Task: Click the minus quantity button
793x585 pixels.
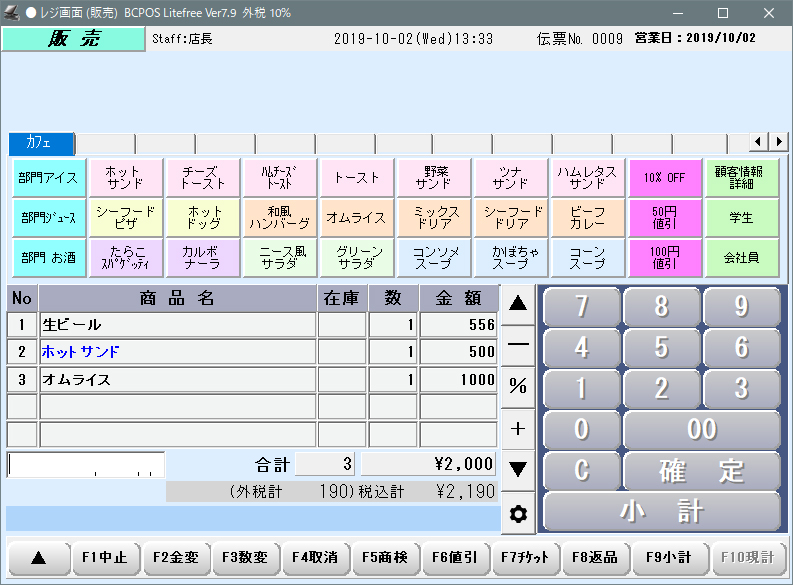Action: pos(518,343)
